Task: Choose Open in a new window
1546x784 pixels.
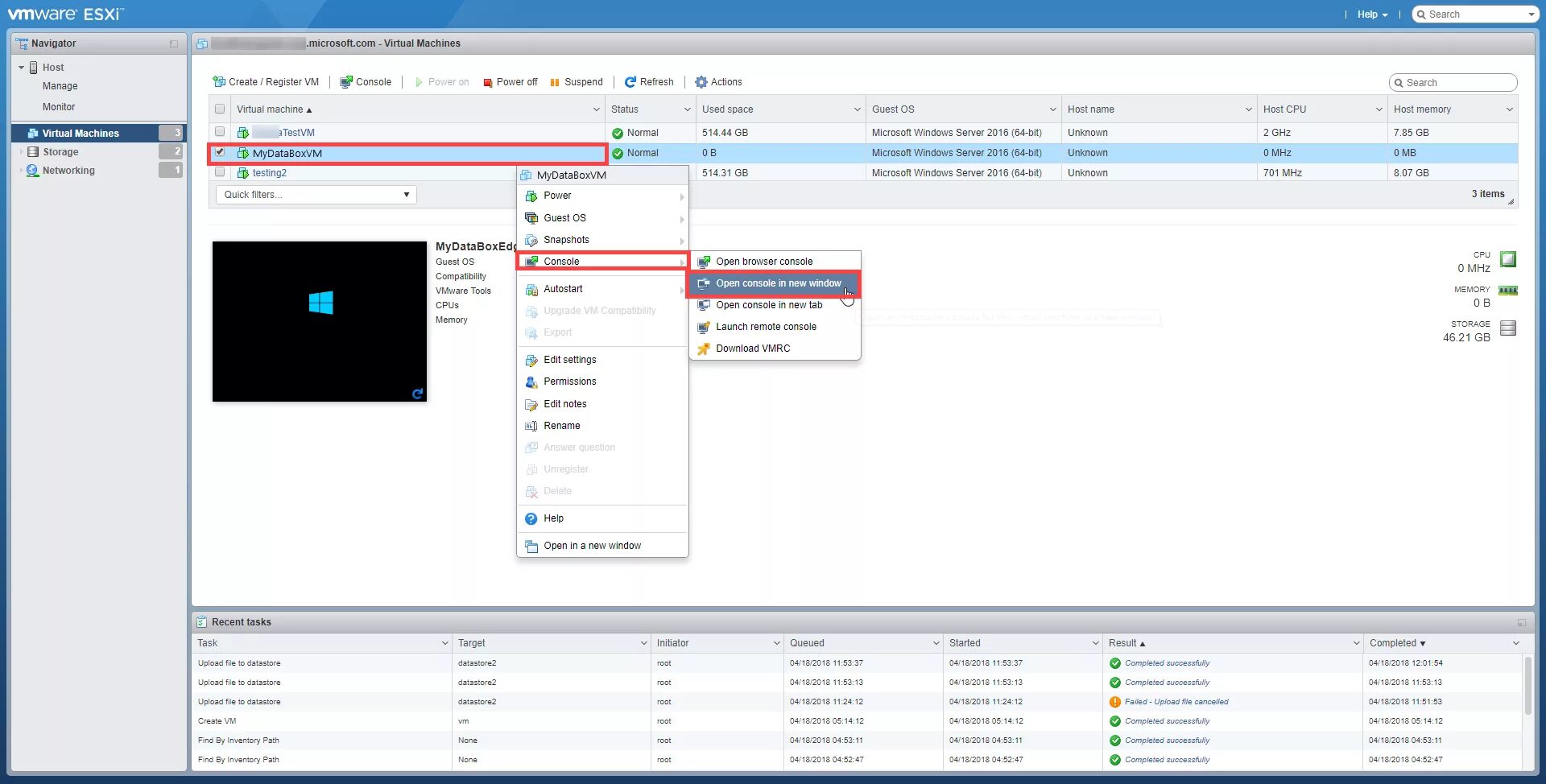Action: [x=602, y=546]
